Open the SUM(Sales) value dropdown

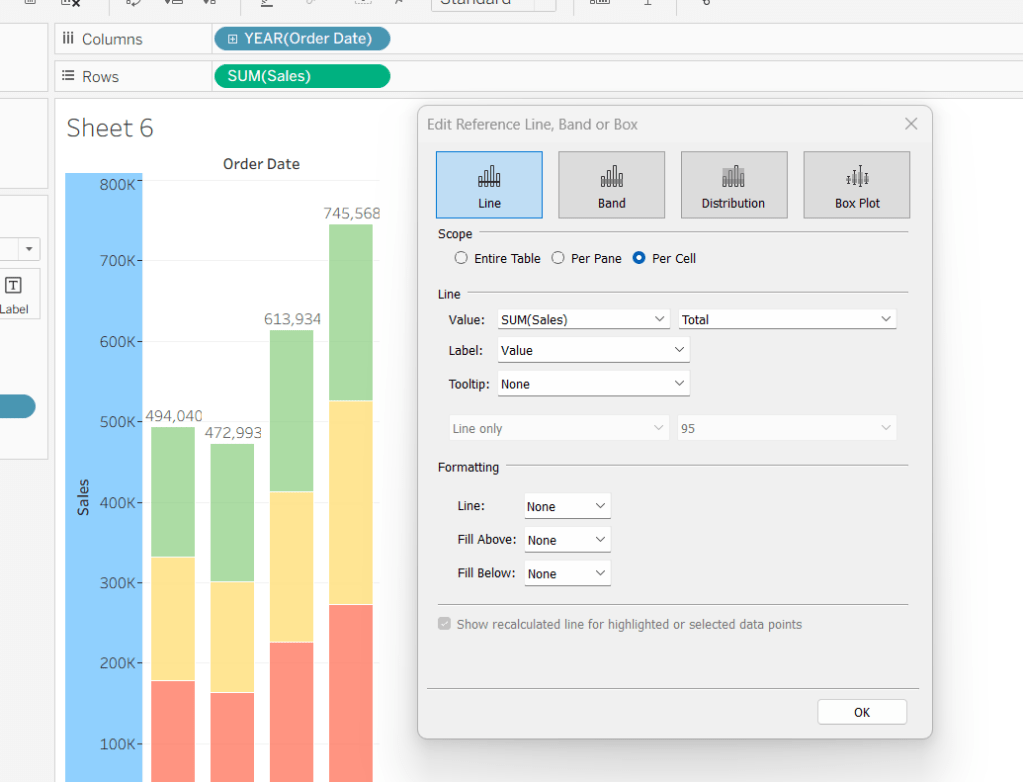click(584, 319)
